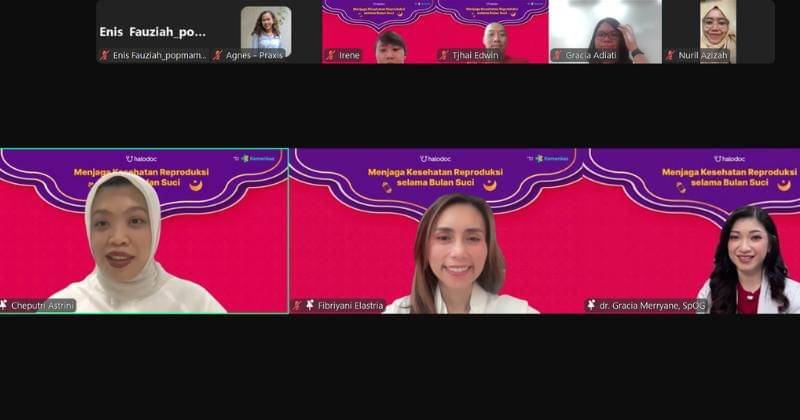Open Irene's participant video thumbnail
The height and width of the screenshot is (420, 800).
pos(378,28)
